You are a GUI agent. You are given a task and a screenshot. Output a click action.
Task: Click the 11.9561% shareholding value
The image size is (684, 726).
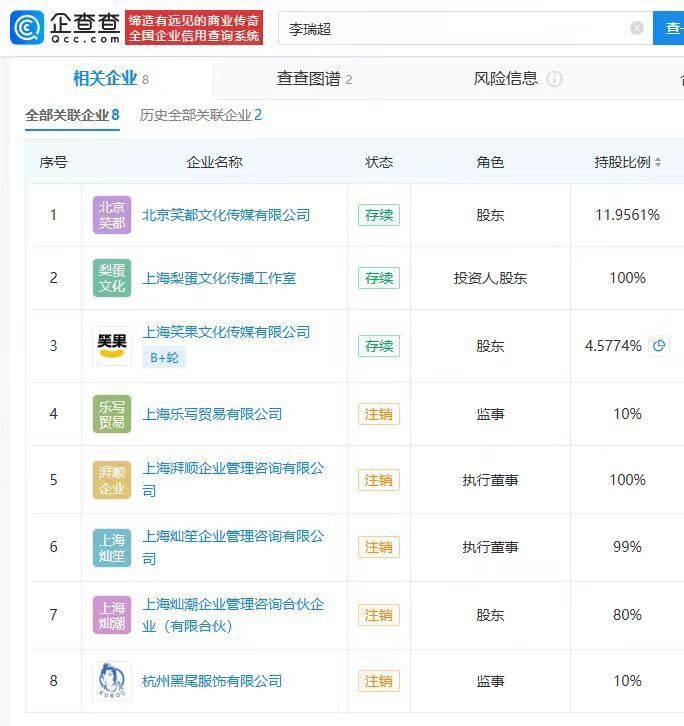628,215
